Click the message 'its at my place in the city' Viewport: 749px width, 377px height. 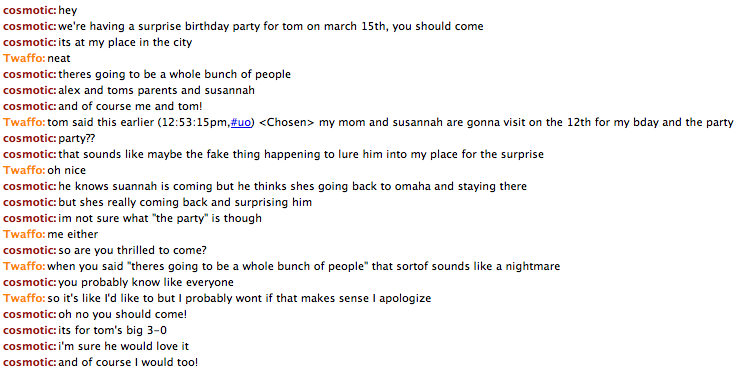[125, 42]
